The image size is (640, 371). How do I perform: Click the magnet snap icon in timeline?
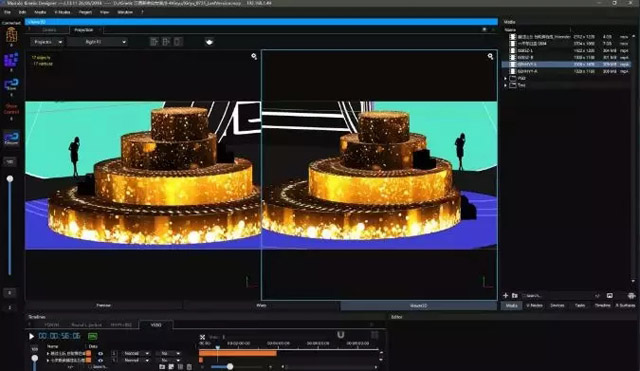(x=341, y=335)
